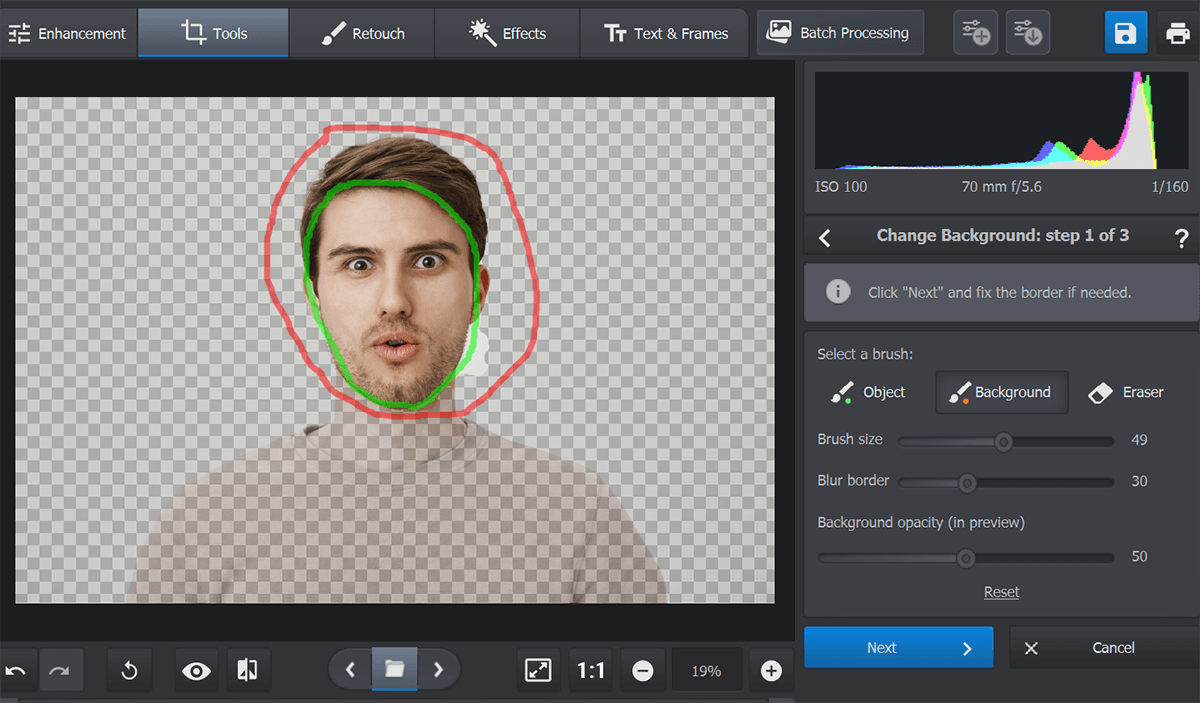Select the Background brush
The image size is (1200, 703).
point(1001,392)
